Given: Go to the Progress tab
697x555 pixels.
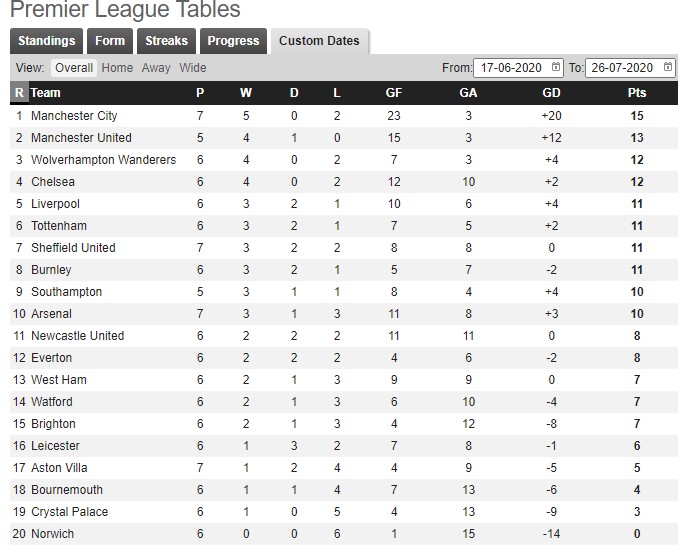Looking at the screenshot, I should (x=233, y=41).
